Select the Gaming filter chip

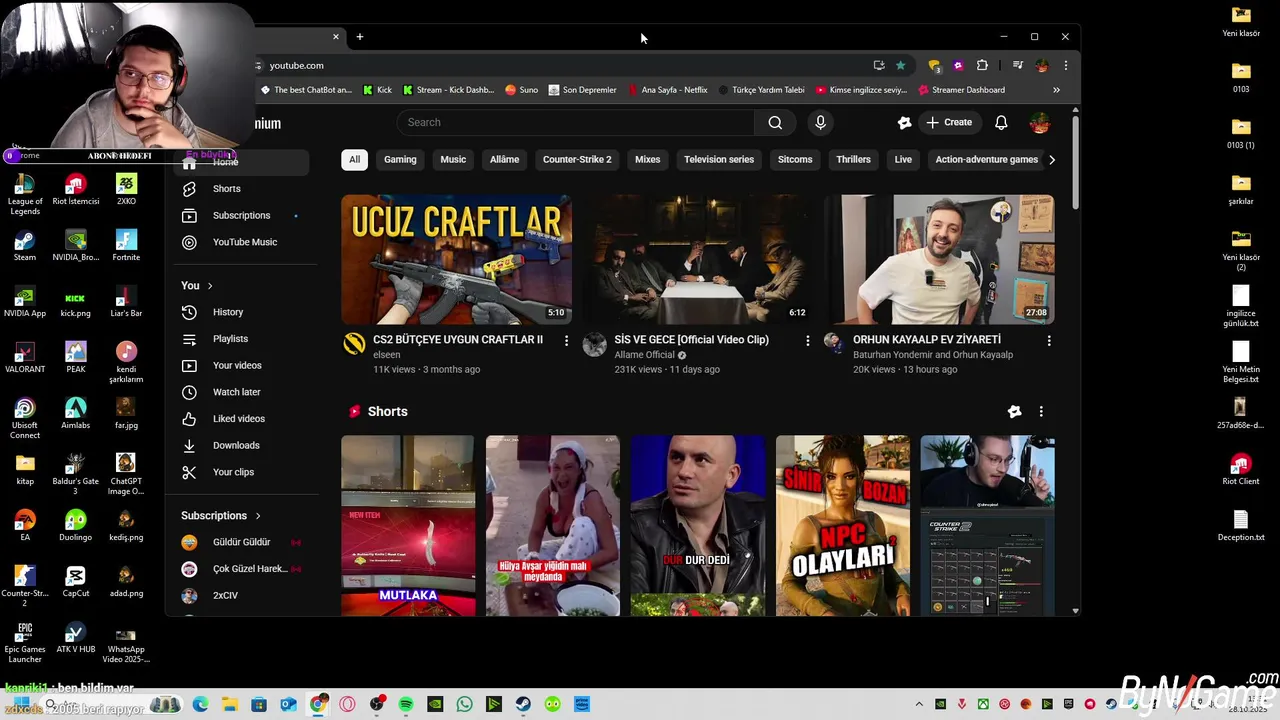400,159
